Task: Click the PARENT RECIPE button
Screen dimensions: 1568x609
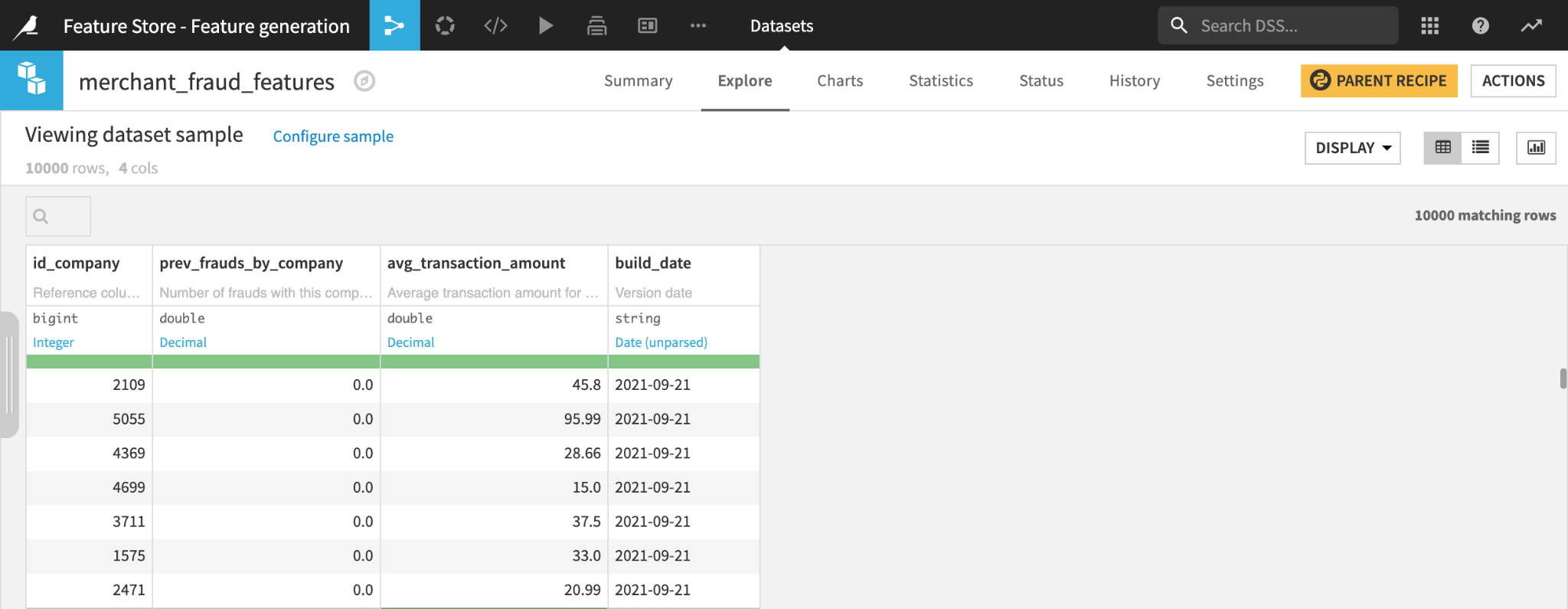Action: [1379, 80]
